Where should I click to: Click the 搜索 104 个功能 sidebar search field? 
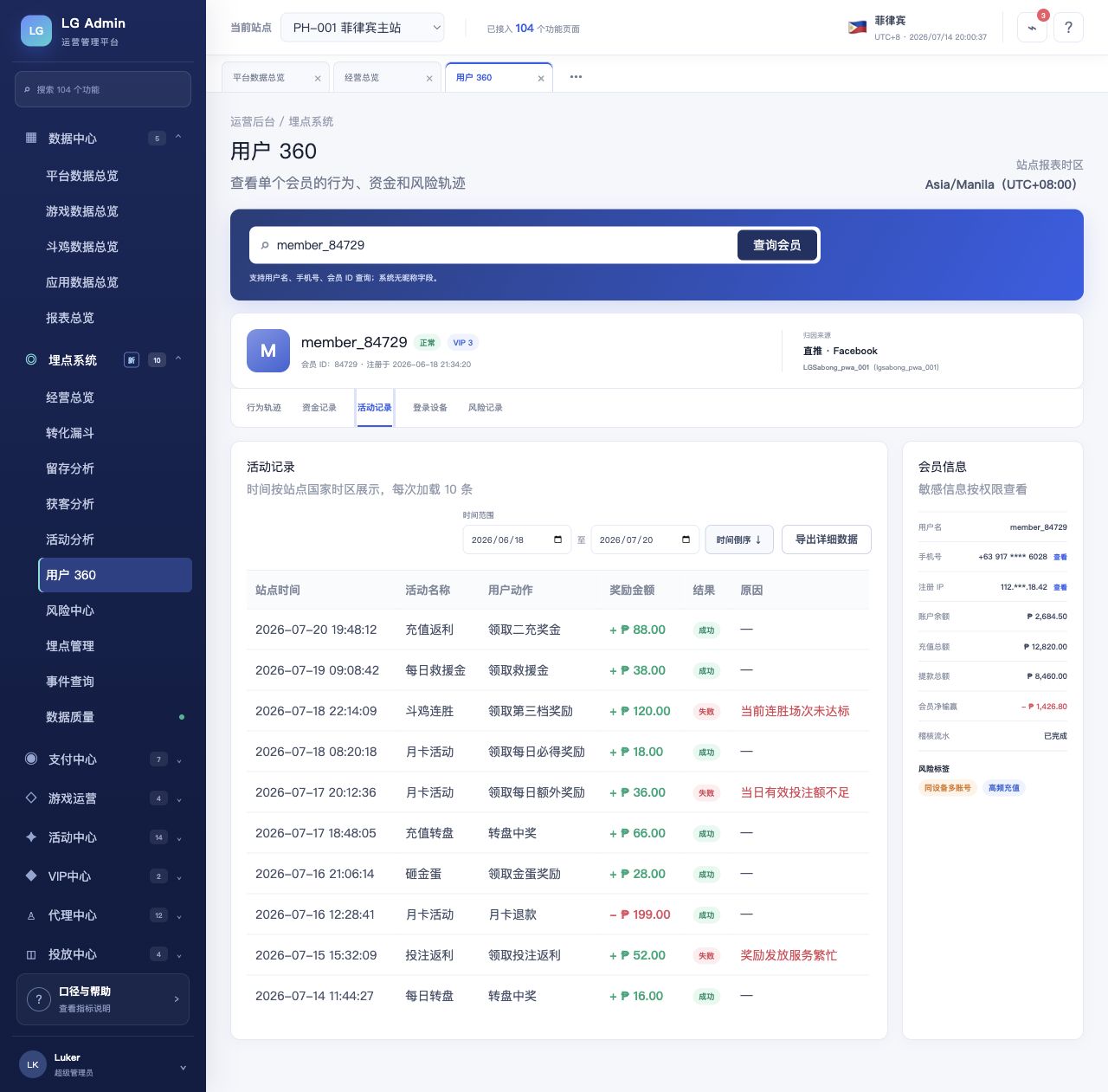tap(103, 89)
